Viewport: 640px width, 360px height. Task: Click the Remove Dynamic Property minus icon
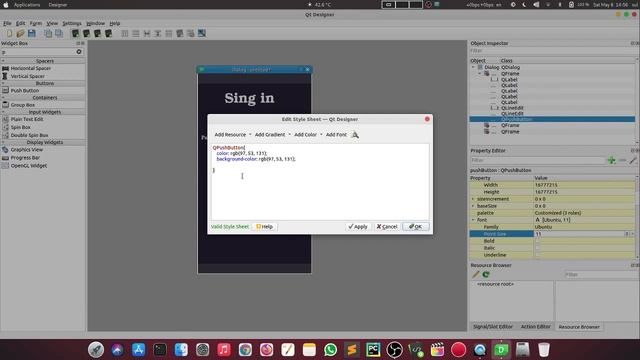click(x=622, y=160)
